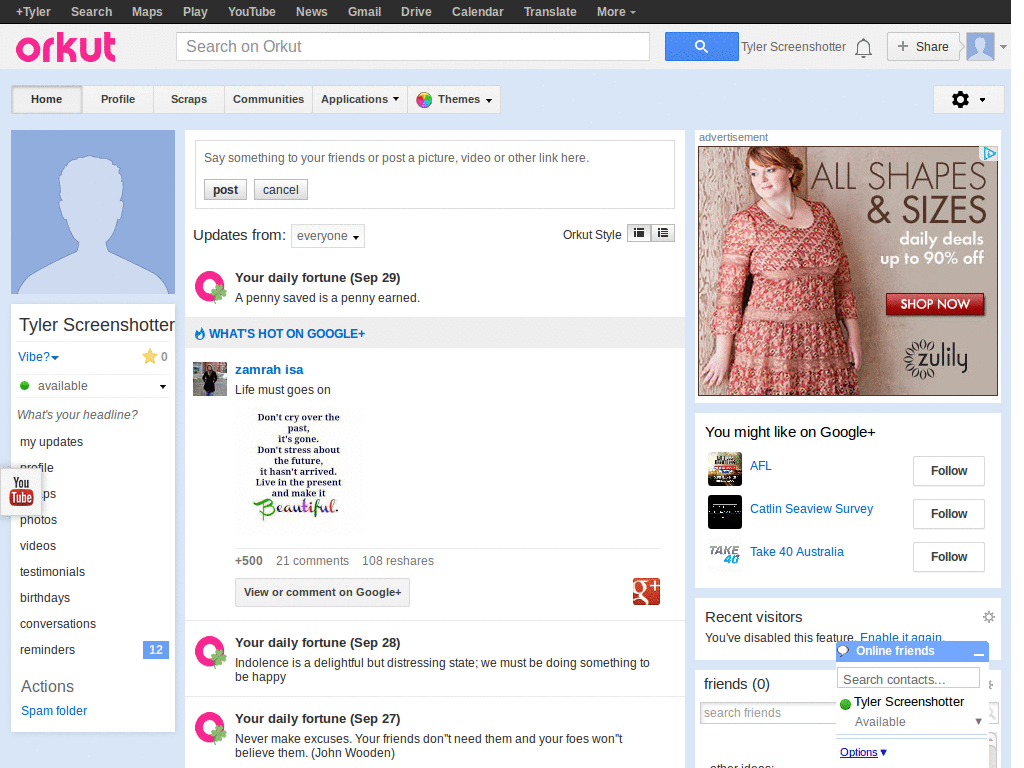This screenshot has width=1024, height=768.
Task: Click Gmail in the top bar
Action: click(x=364, y=12)
